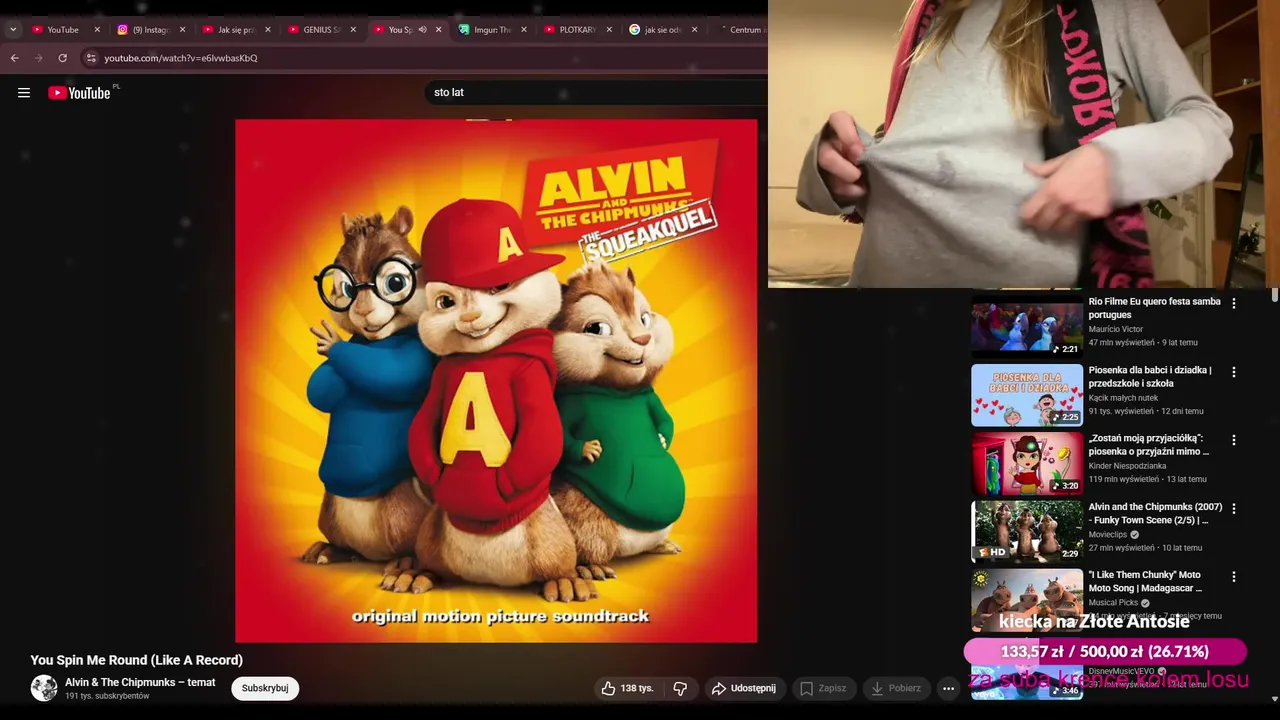1280x720 pixels.
Task: Go to the YouTube home logo
Action: [x=79, y=93]
